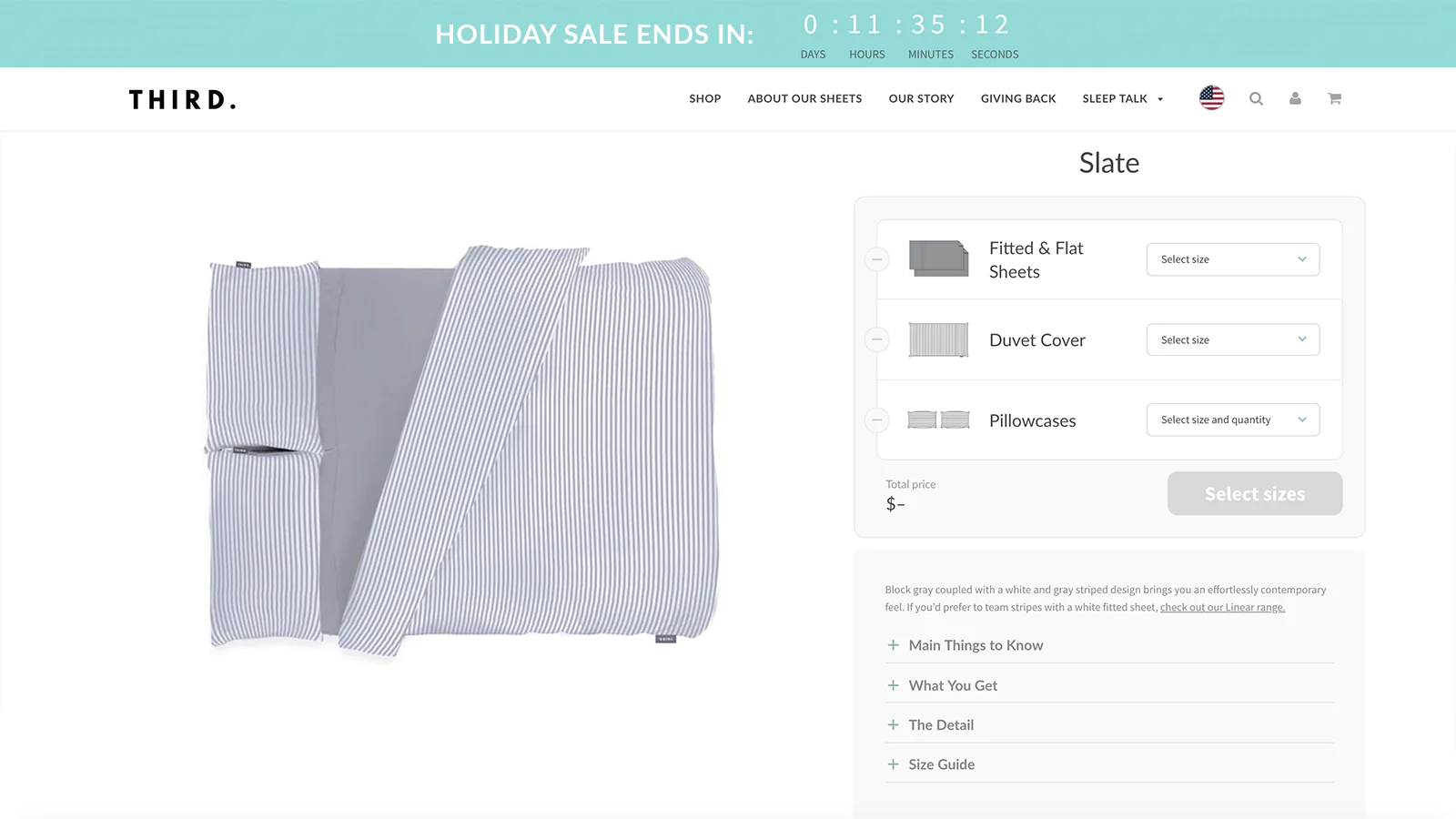The width and height of the screenshot is (1456, 819).
Task: Toggle the Duvet Cover remove circle
Action: [876, 339]
